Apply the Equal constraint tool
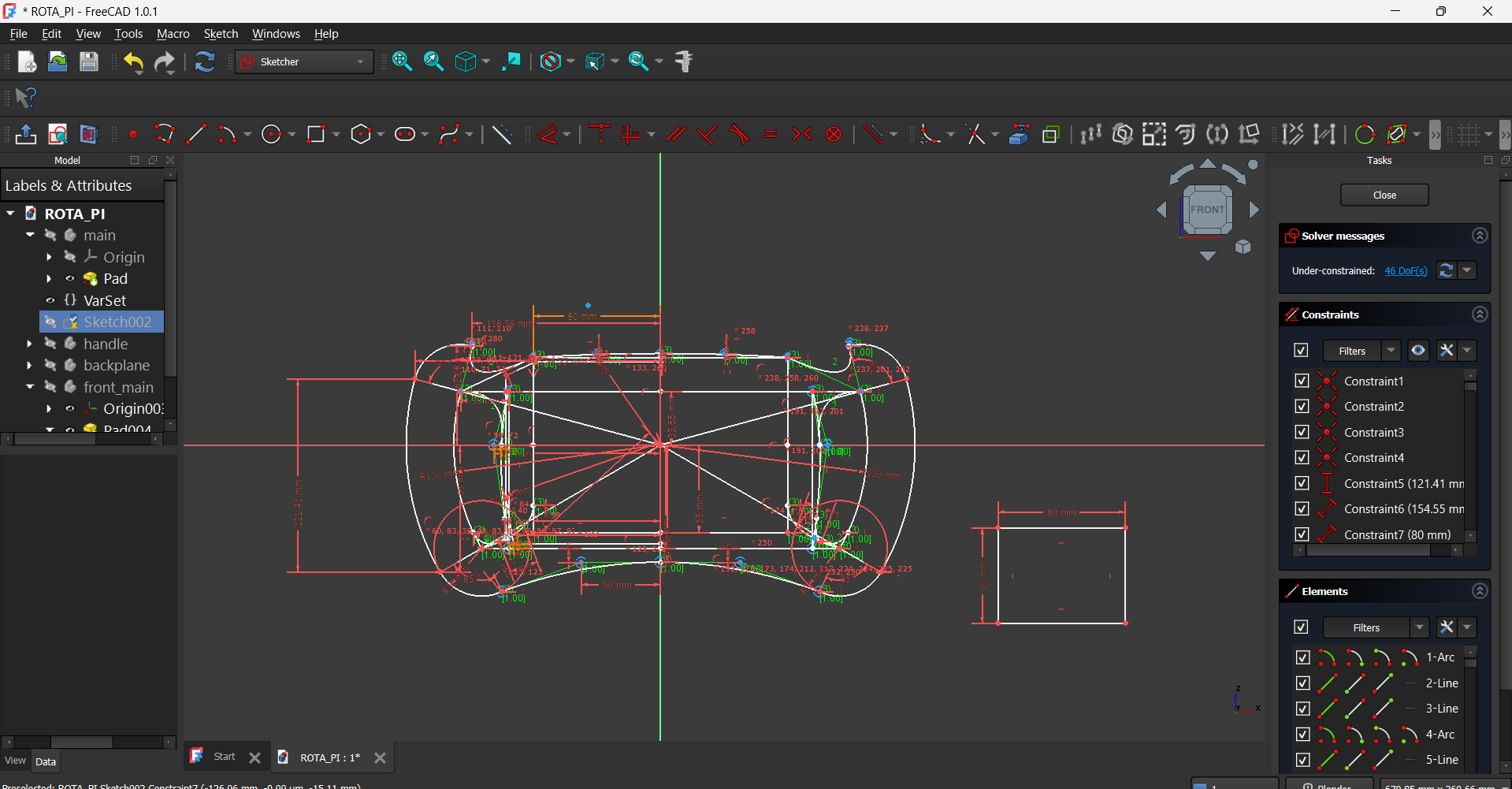Screen dimensions: 1512x789 click(x=771, y=135)
